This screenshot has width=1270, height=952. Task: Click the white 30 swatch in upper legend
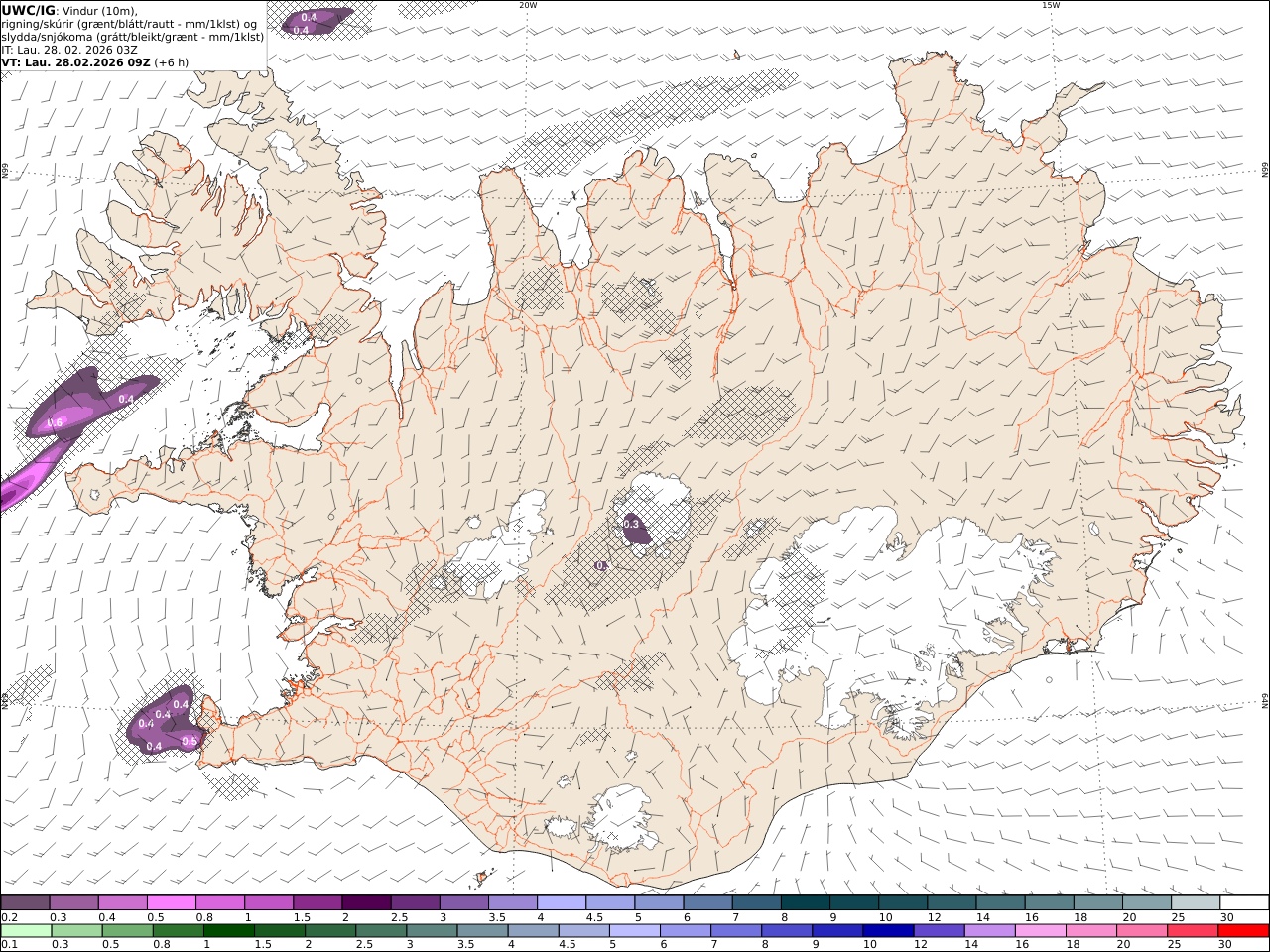coord(1243,903)
